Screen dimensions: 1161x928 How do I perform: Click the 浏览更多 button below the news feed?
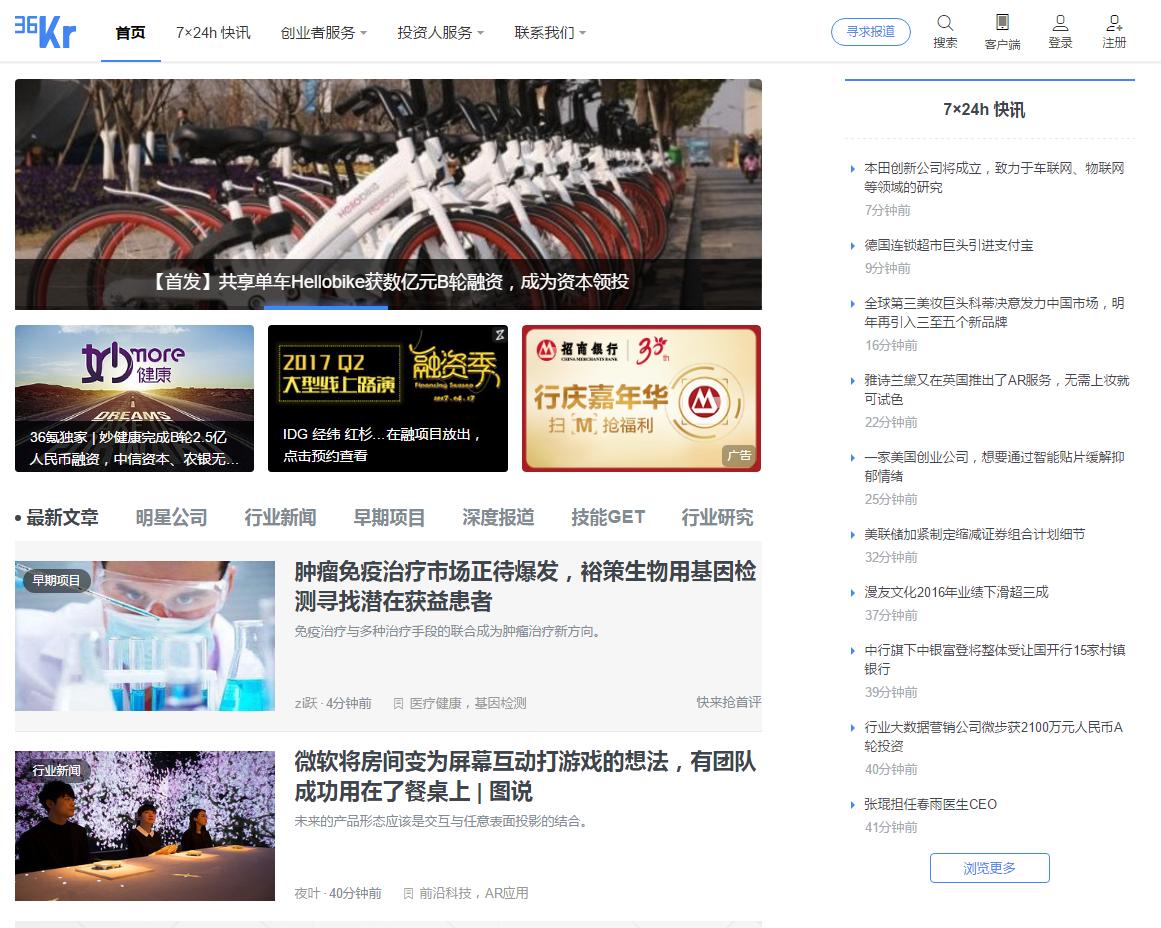coord(989,868)
